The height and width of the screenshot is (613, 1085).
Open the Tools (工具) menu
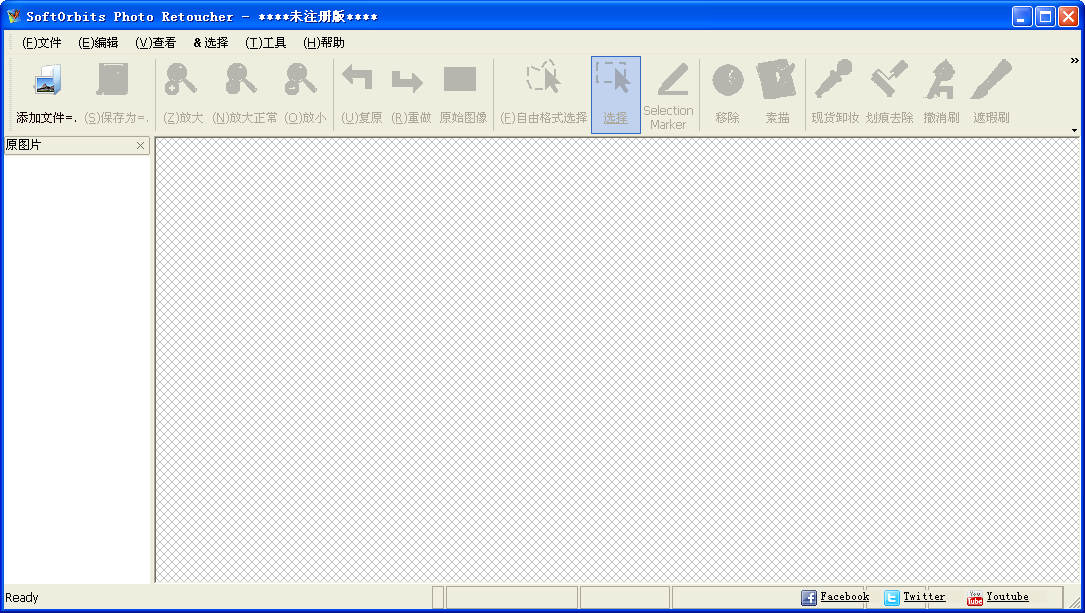click(x=266, y=43)
